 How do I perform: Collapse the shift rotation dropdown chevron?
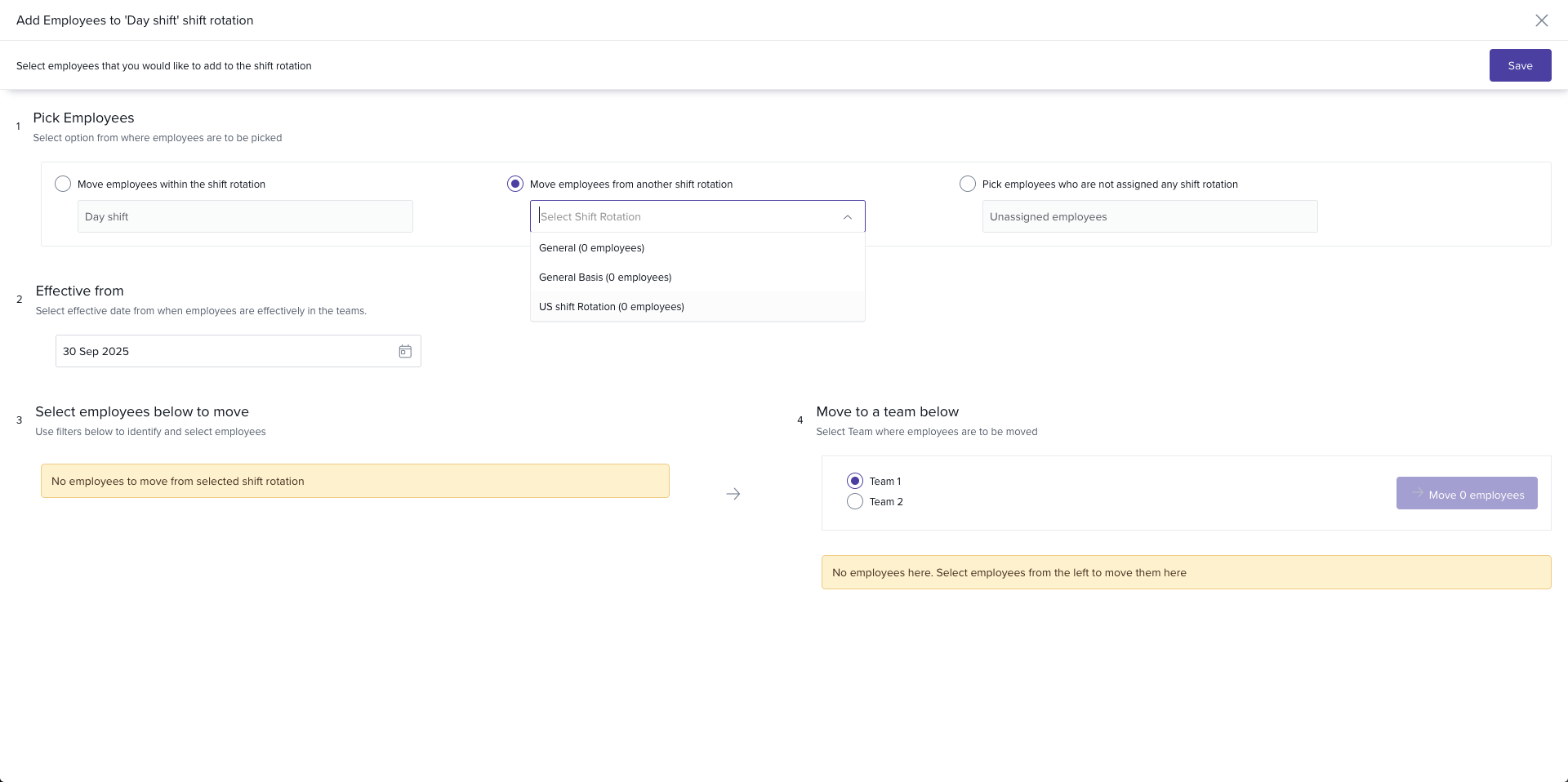[847, 217]
